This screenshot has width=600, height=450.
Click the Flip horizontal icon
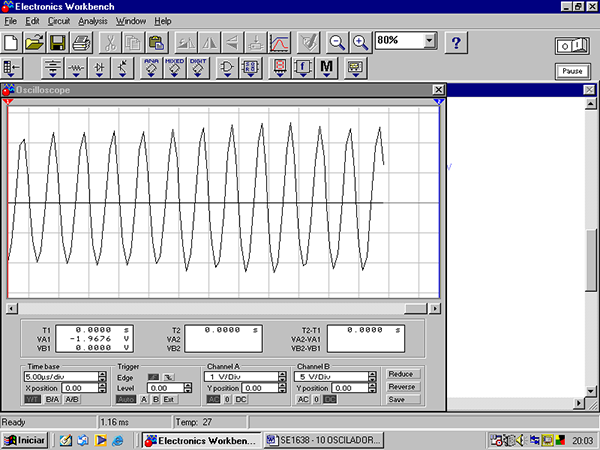pos(209,42)
